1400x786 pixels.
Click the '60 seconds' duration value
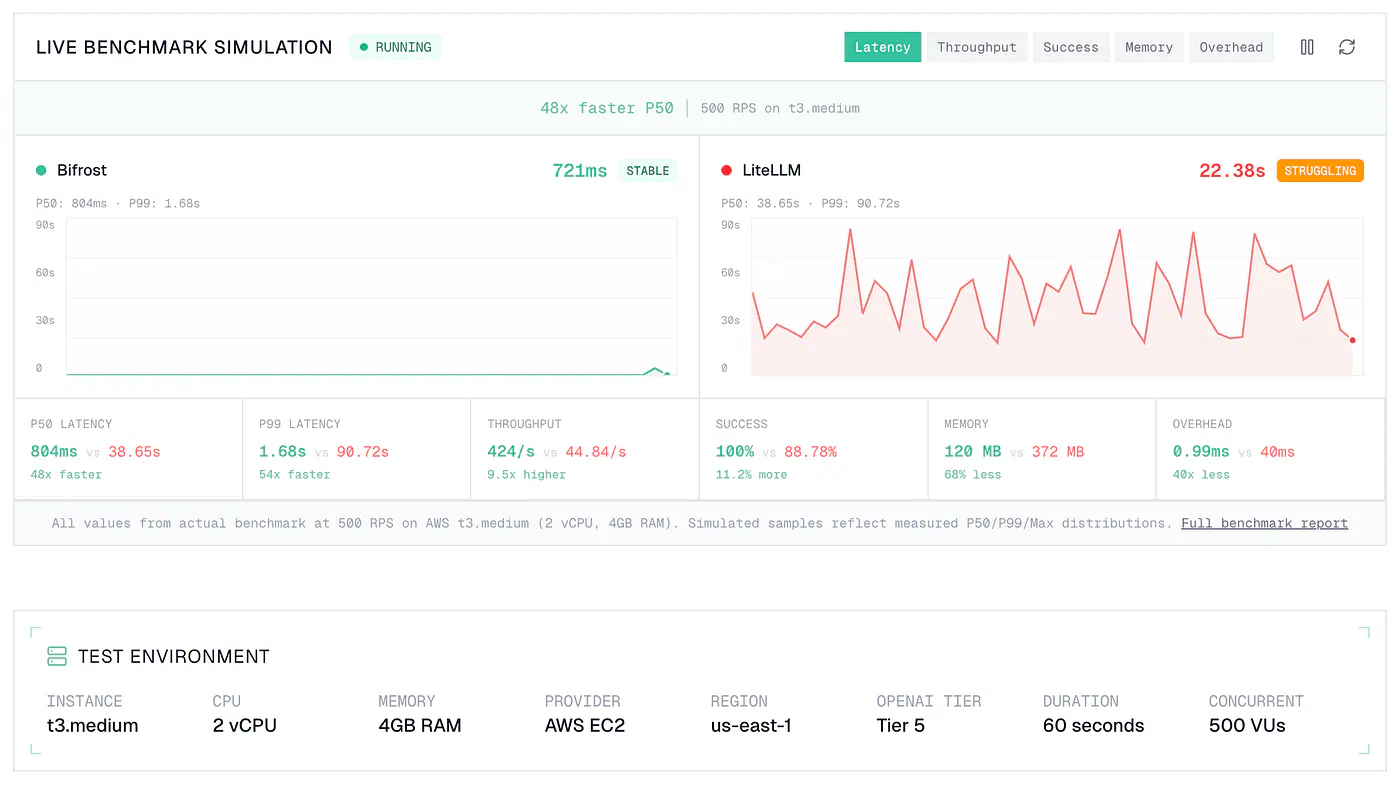pos(1093,726)
